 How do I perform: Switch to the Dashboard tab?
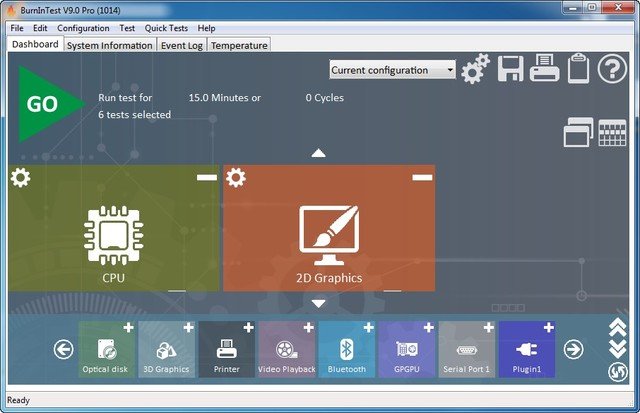click(x=35, y=44)
